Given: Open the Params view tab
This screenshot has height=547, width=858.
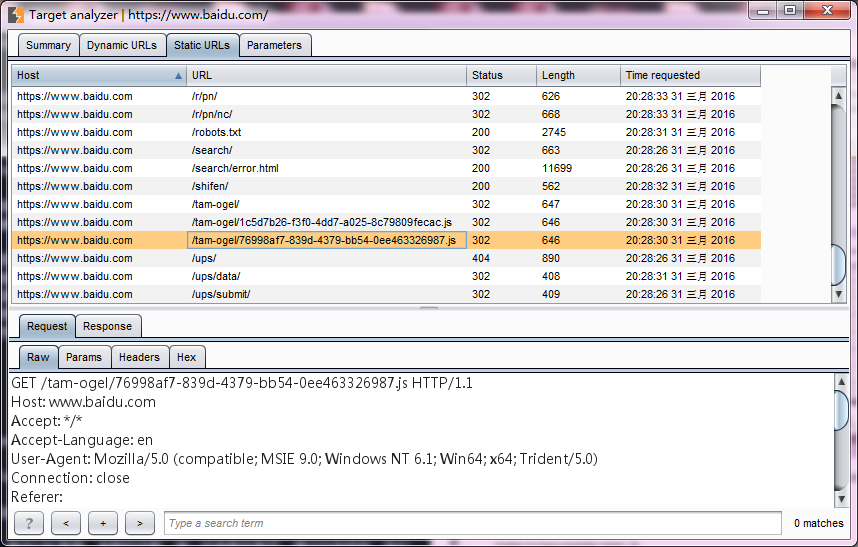Looking at the screenshot, I should pos(84,357).
